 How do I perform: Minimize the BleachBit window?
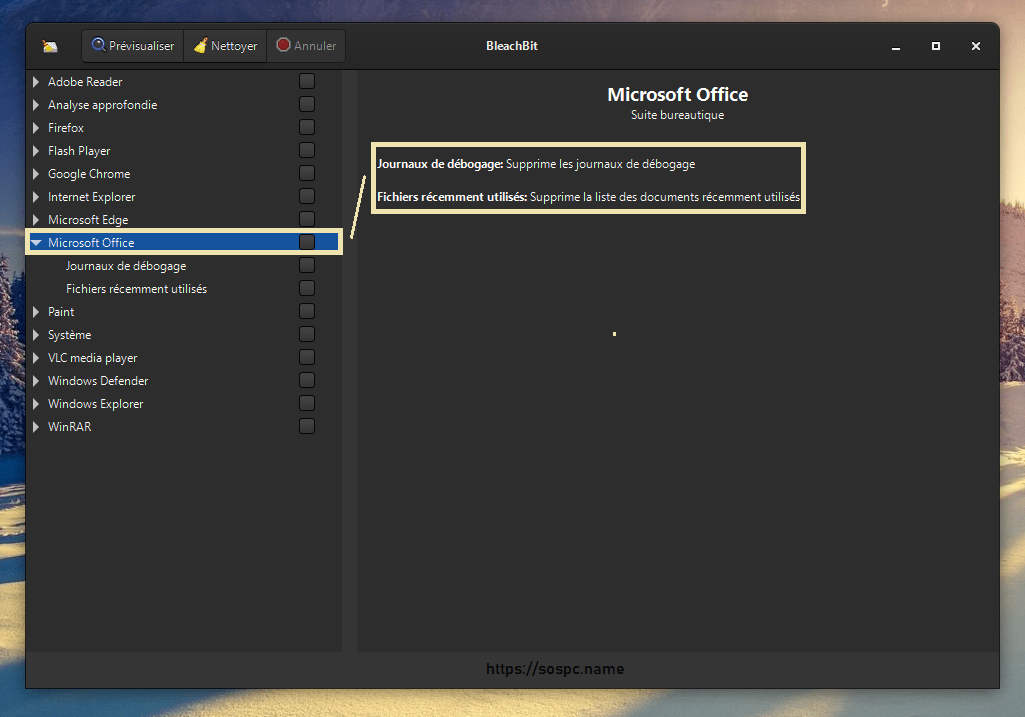896,46
